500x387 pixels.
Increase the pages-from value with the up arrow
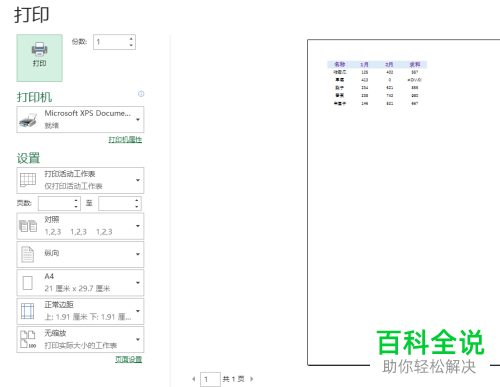[x=76, y=200]
